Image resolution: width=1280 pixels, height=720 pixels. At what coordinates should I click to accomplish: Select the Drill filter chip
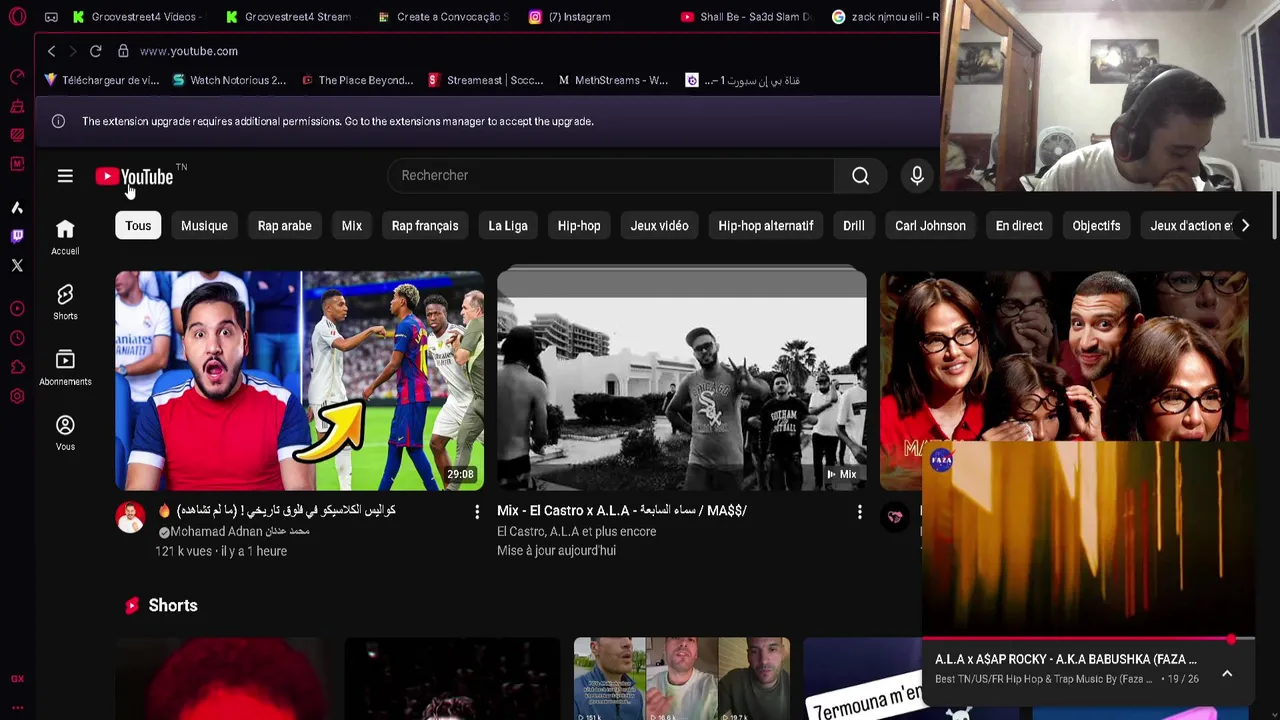(854, 226)
